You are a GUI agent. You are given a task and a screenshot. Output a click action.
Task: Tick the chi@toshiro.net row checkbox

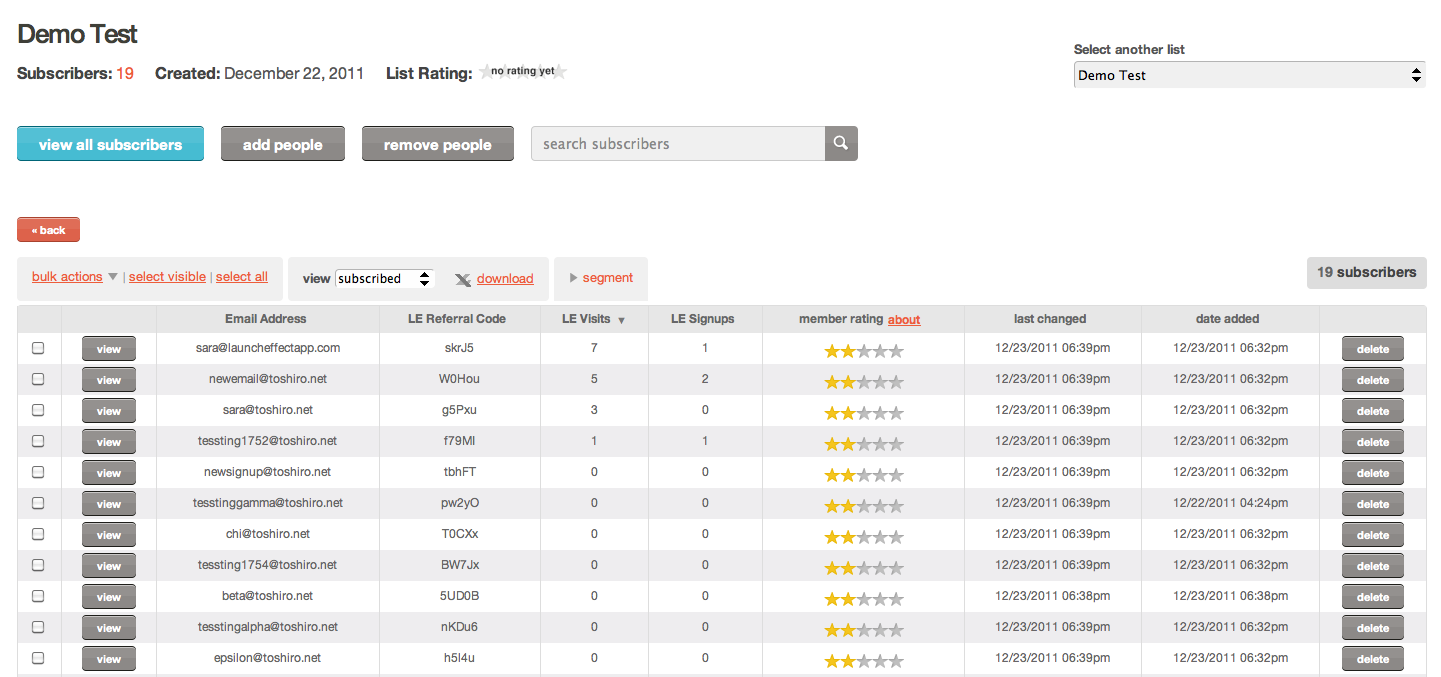(x=38, y=534)
